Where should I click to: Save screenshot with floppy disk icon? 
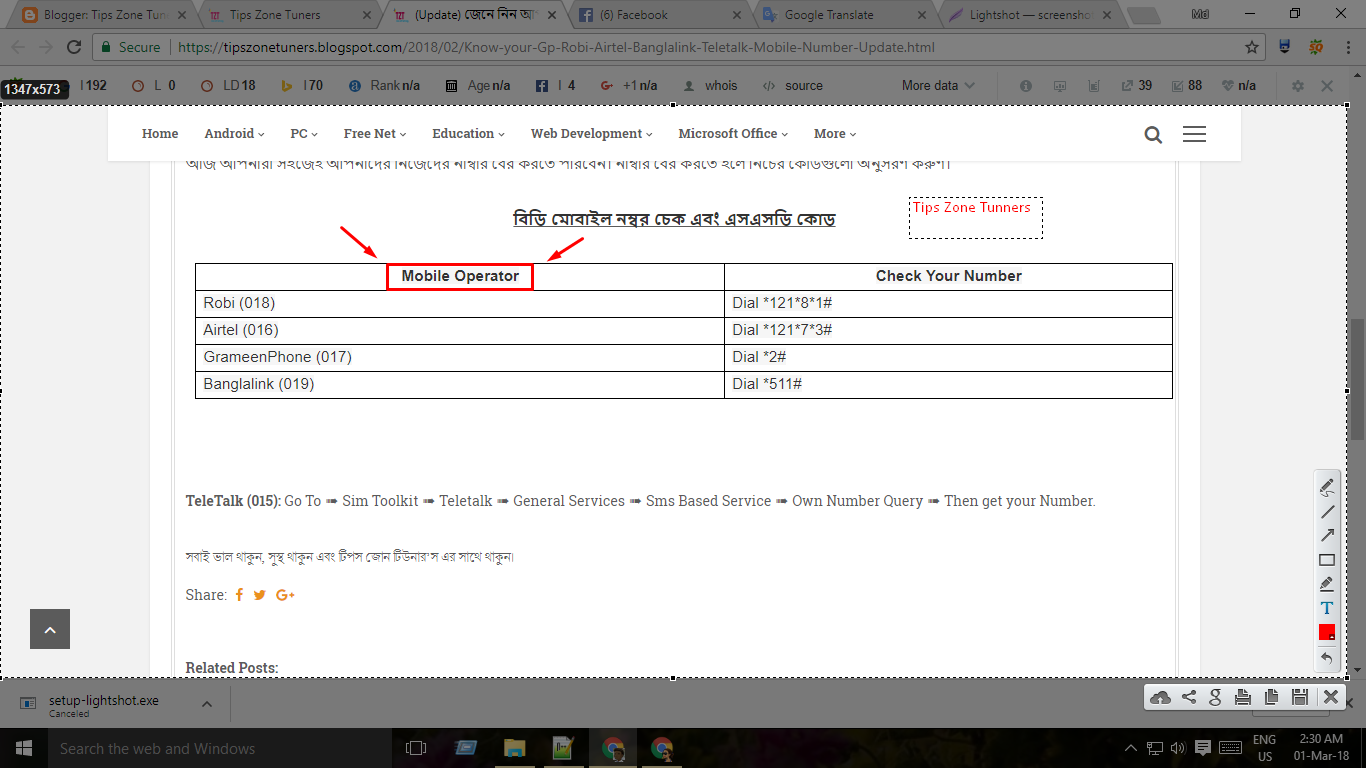[x=1300, y=697]
